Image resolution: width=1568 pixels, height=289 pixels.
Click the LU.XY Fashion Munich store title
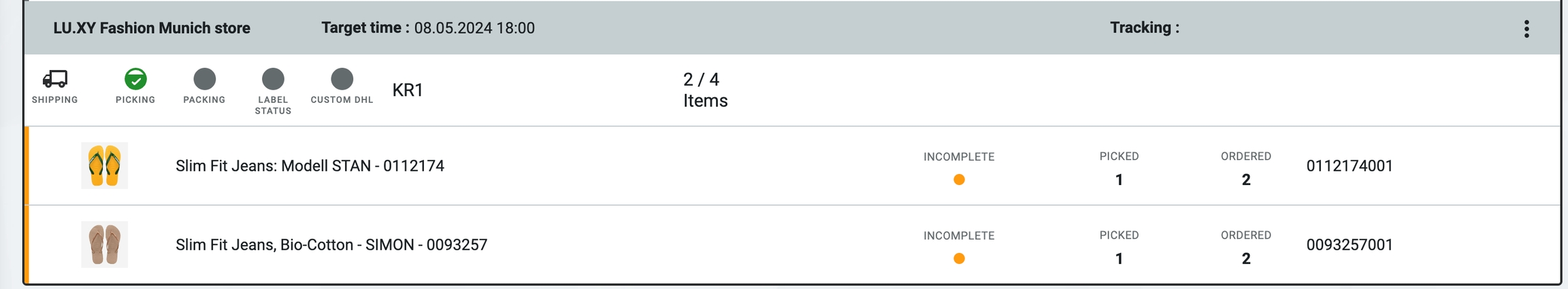pyautogui.click(x=152, y=29)
